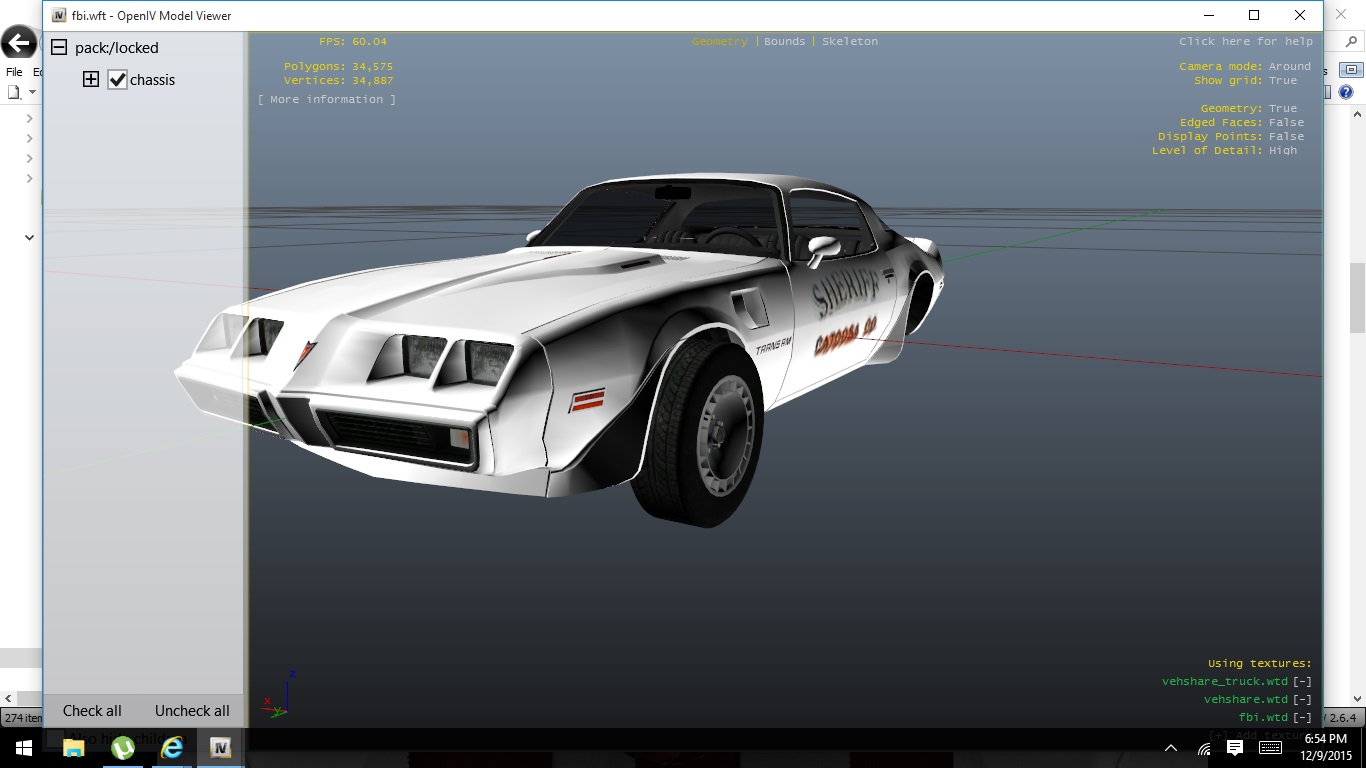The height and width of the screenshot is (768, 1366).
Task: Open the Action Center notifications icon
Action: 1235,747
